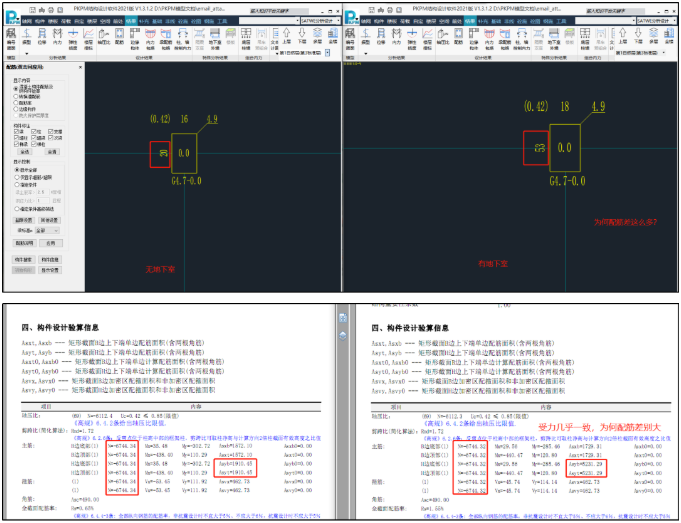Open 弹性挠度 elastic deflection in left window

point(73,38)
